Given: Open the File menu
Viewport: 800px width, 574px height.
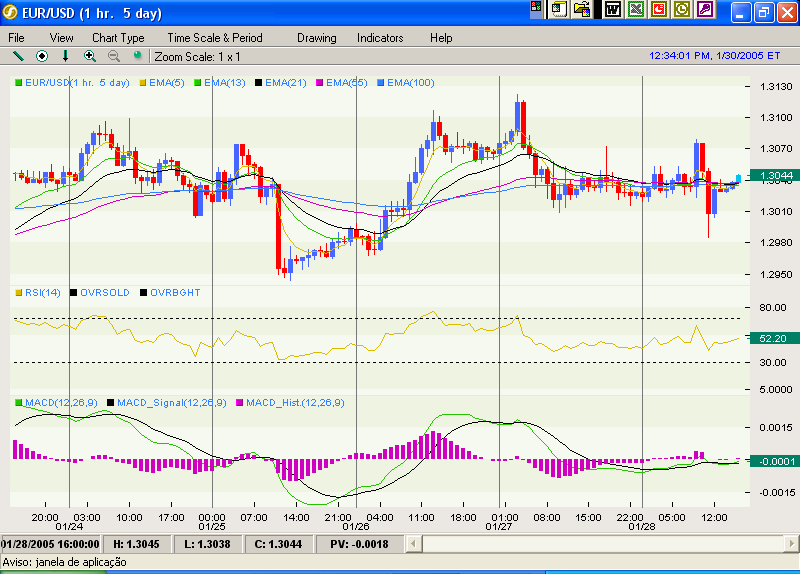Looking at the screenshot, I should (17, 38).
